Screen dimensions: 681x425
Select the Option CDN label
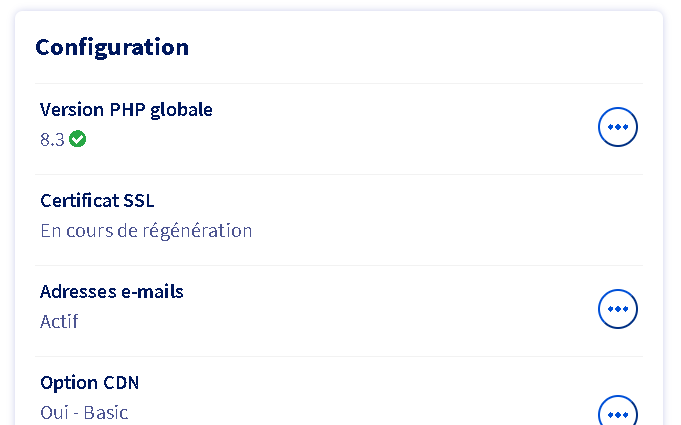coord(90,382)
